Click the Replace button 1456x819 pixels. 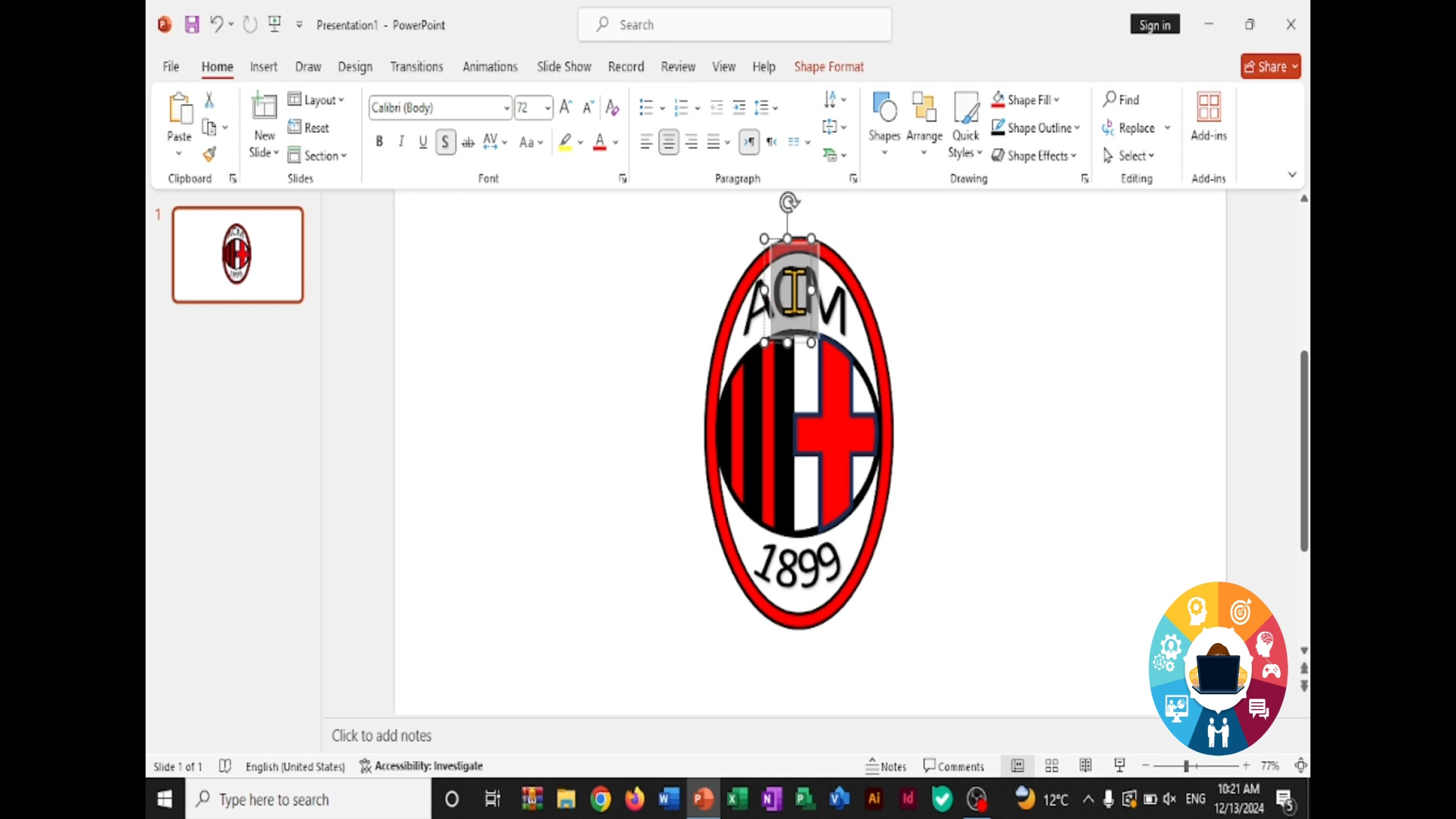[1129, 127]
